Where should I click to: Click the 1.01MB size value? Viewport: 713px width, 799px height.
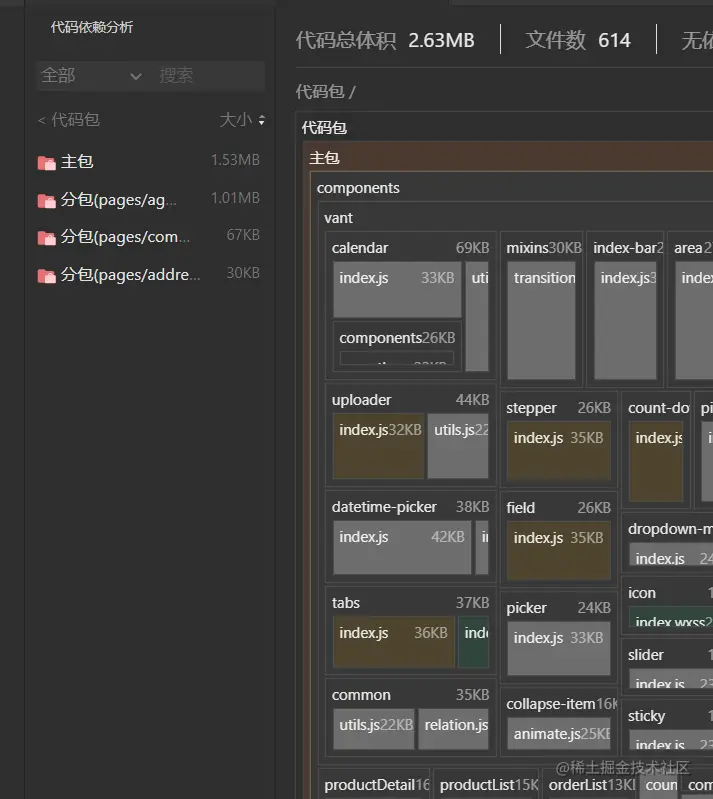coord(235,198)
